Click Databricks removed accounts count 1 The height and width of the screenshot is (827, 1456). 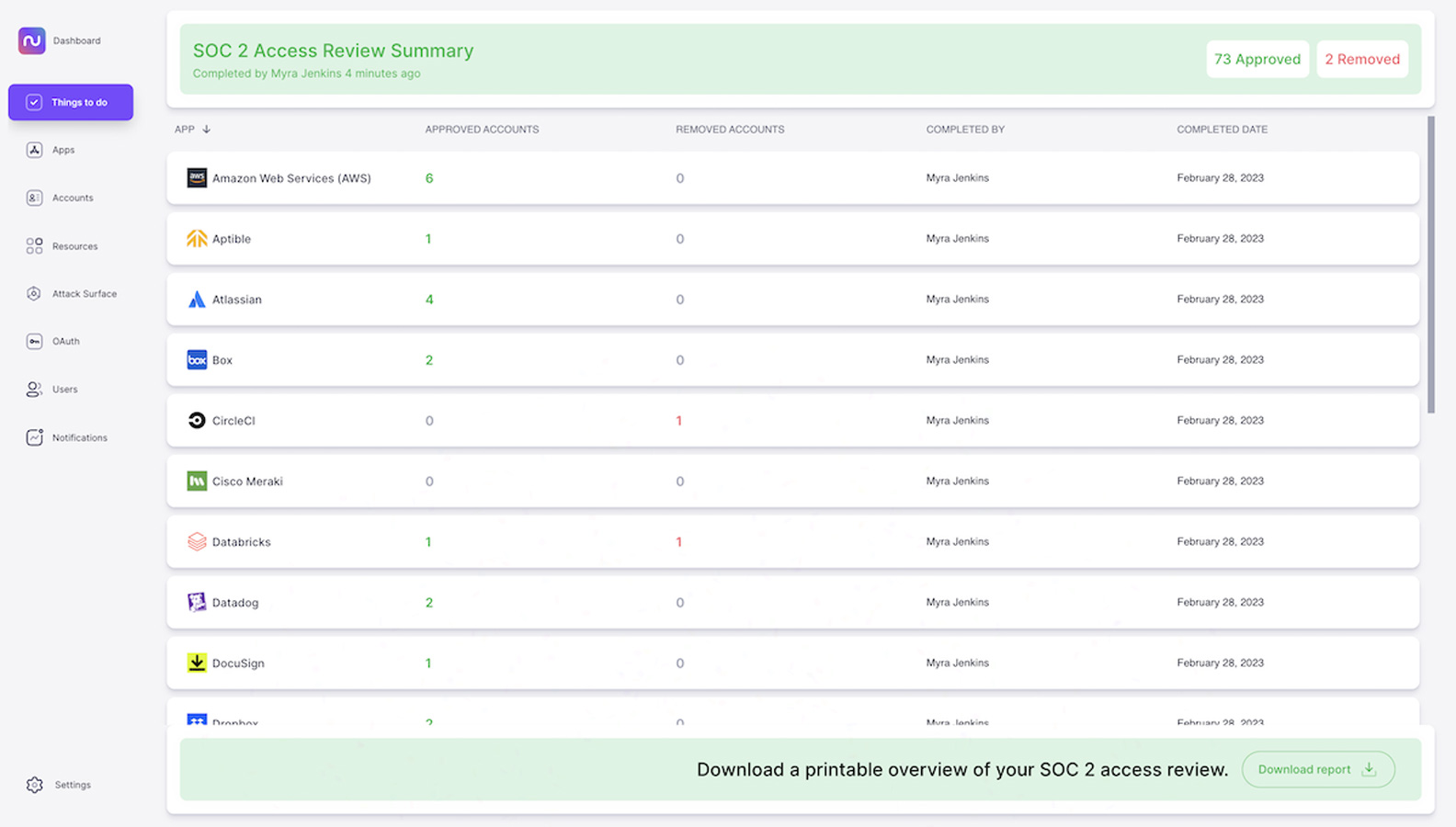[x=679, y=542]
